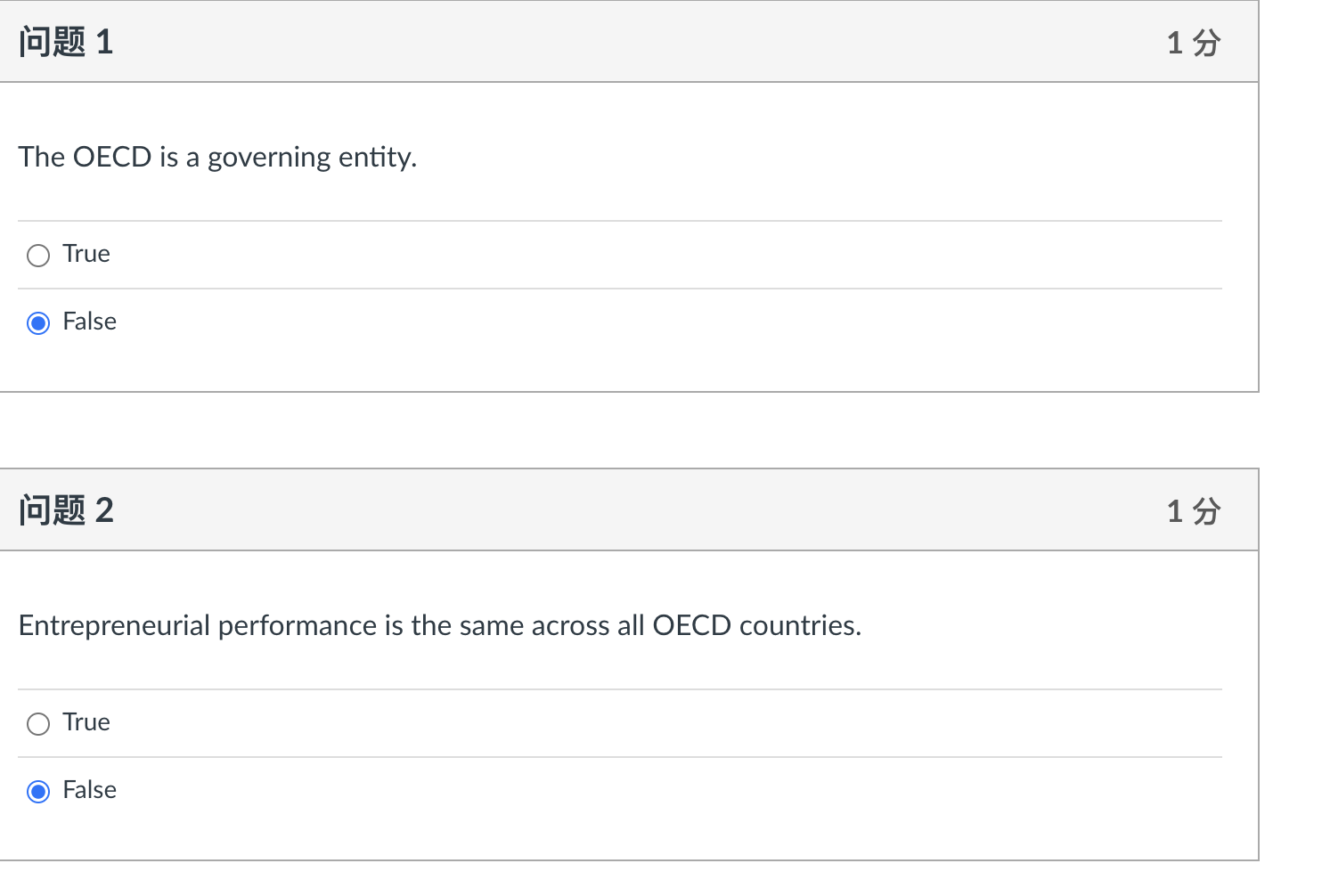
Task: Click the False label text in Question 2
Action: [88, 790]
